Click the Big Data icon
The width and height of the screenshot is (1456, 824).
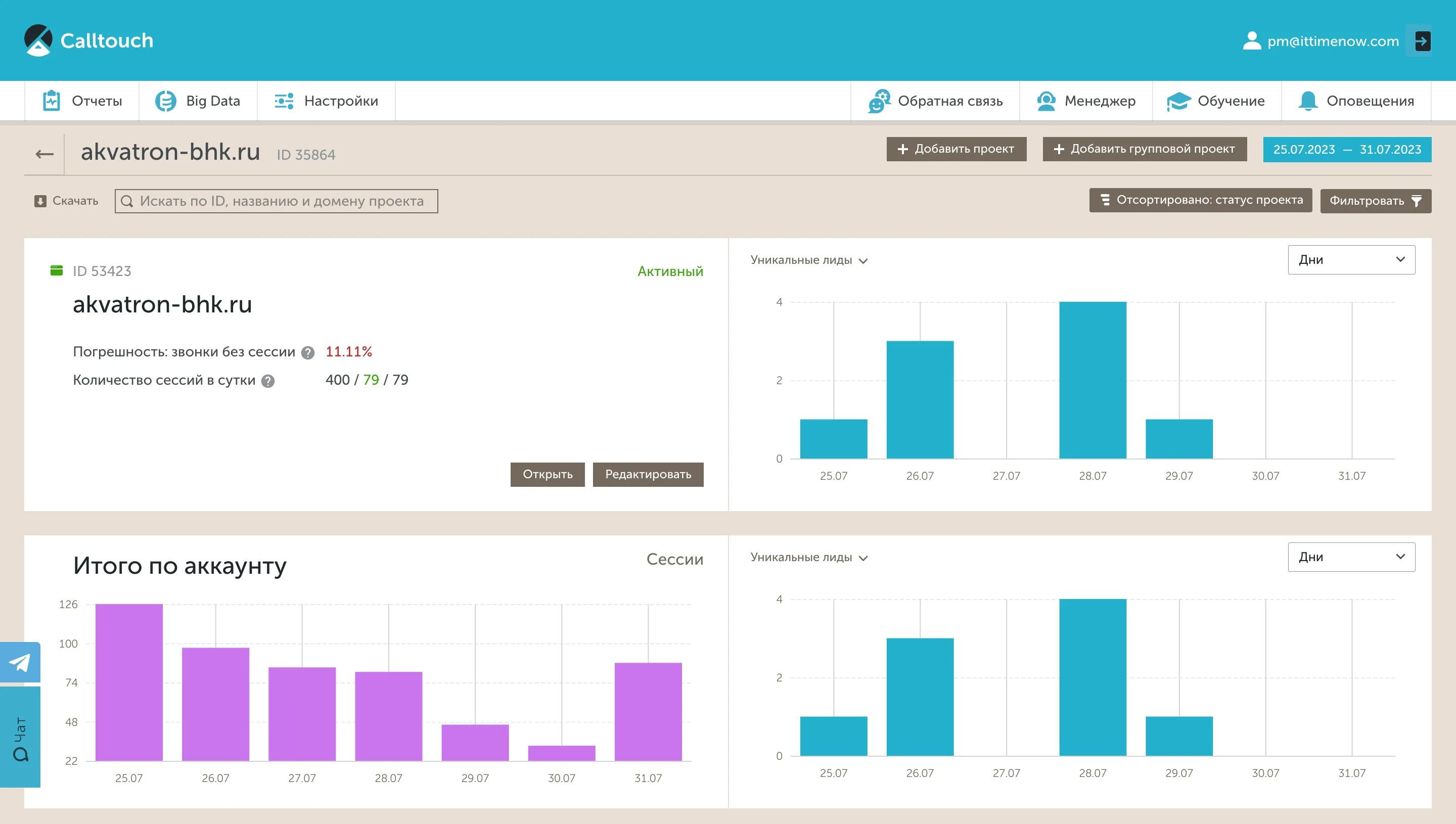[x=166, y=101]
